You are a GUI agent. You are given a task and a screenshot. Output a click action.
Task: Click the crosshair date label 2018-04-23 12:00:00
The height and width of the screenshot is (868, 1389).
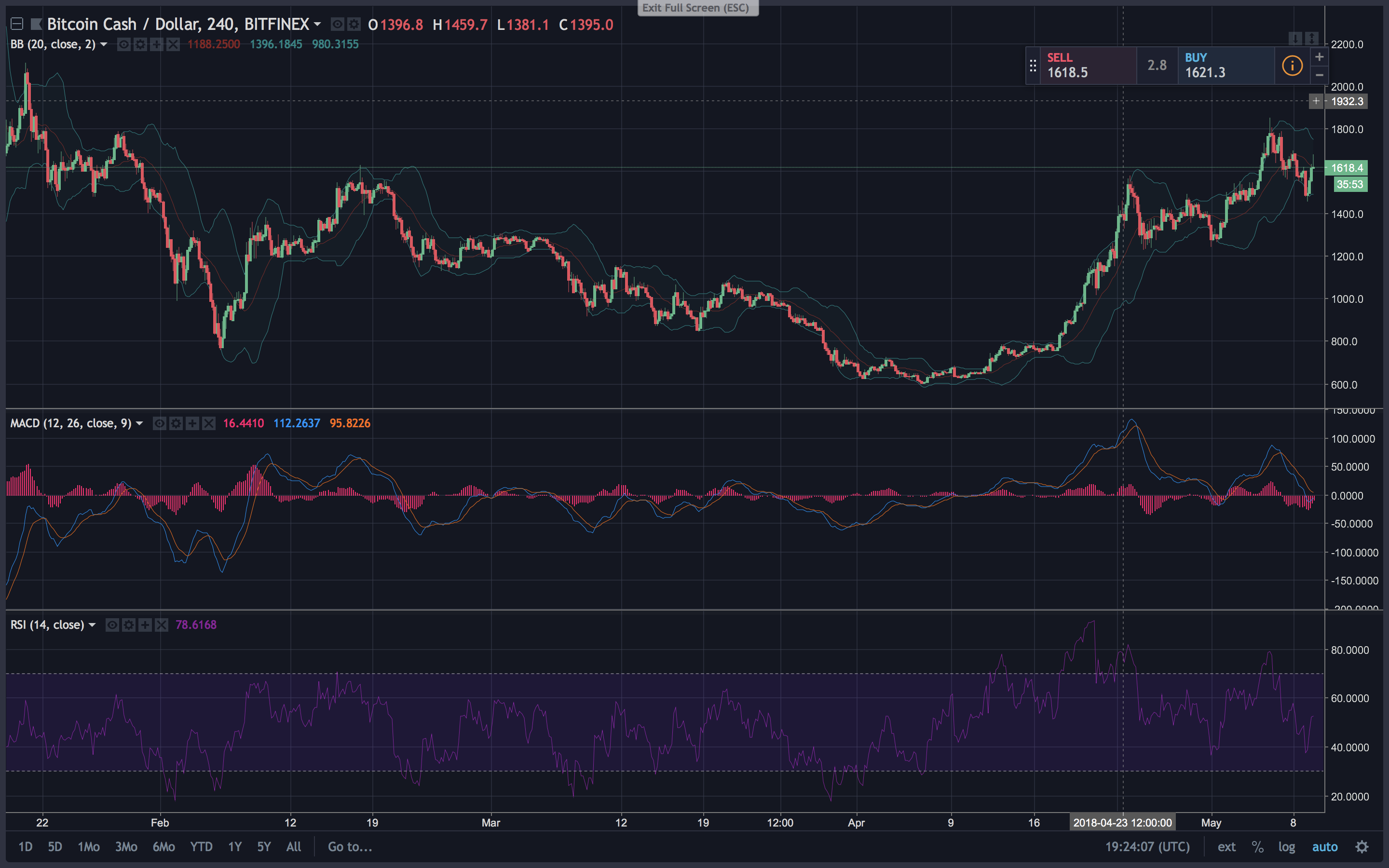(1122, 823)
